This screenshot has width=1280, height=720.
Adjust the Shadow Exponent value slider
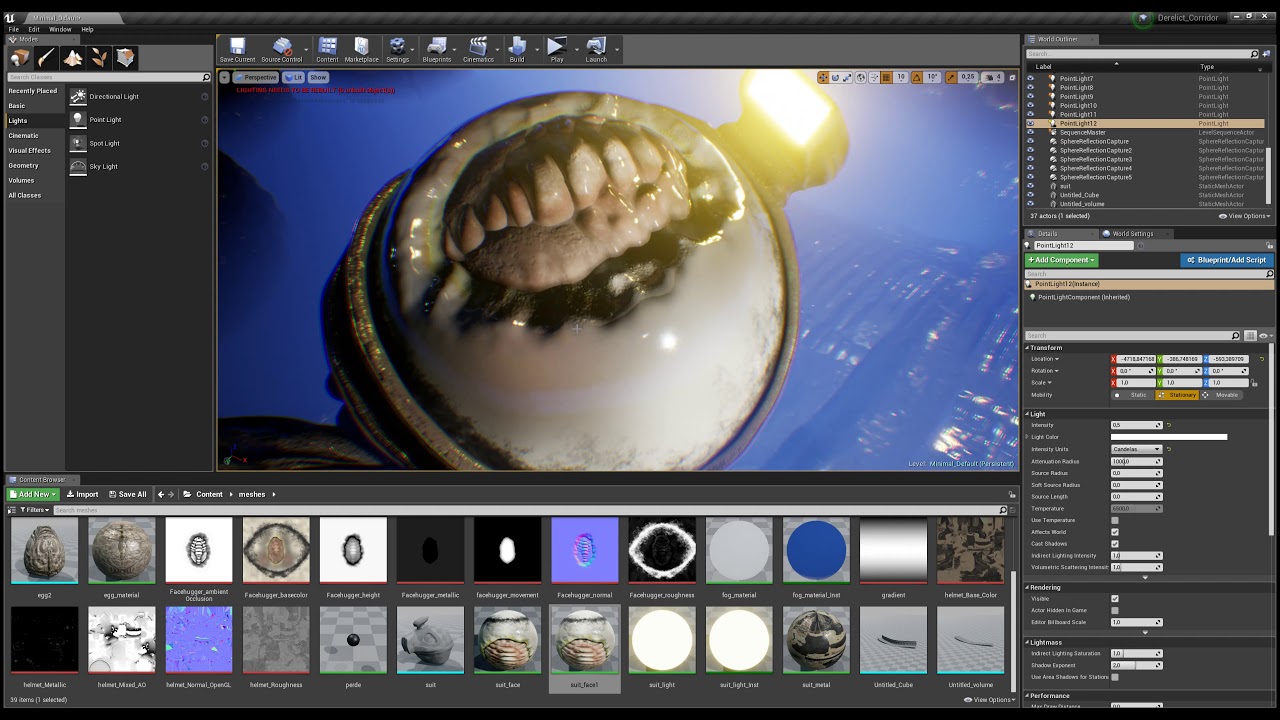pyautogui.click(x=1137, y=665)
